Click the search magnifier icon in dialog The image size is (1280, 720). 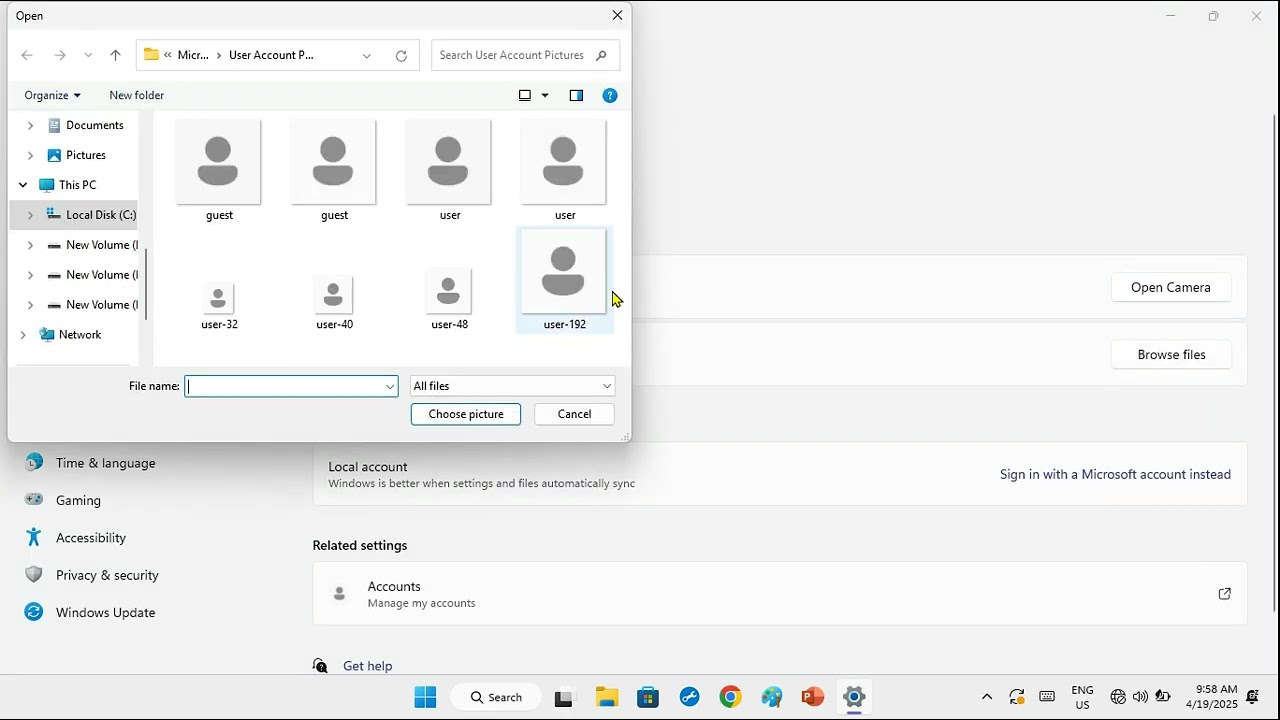click(601, 55)
